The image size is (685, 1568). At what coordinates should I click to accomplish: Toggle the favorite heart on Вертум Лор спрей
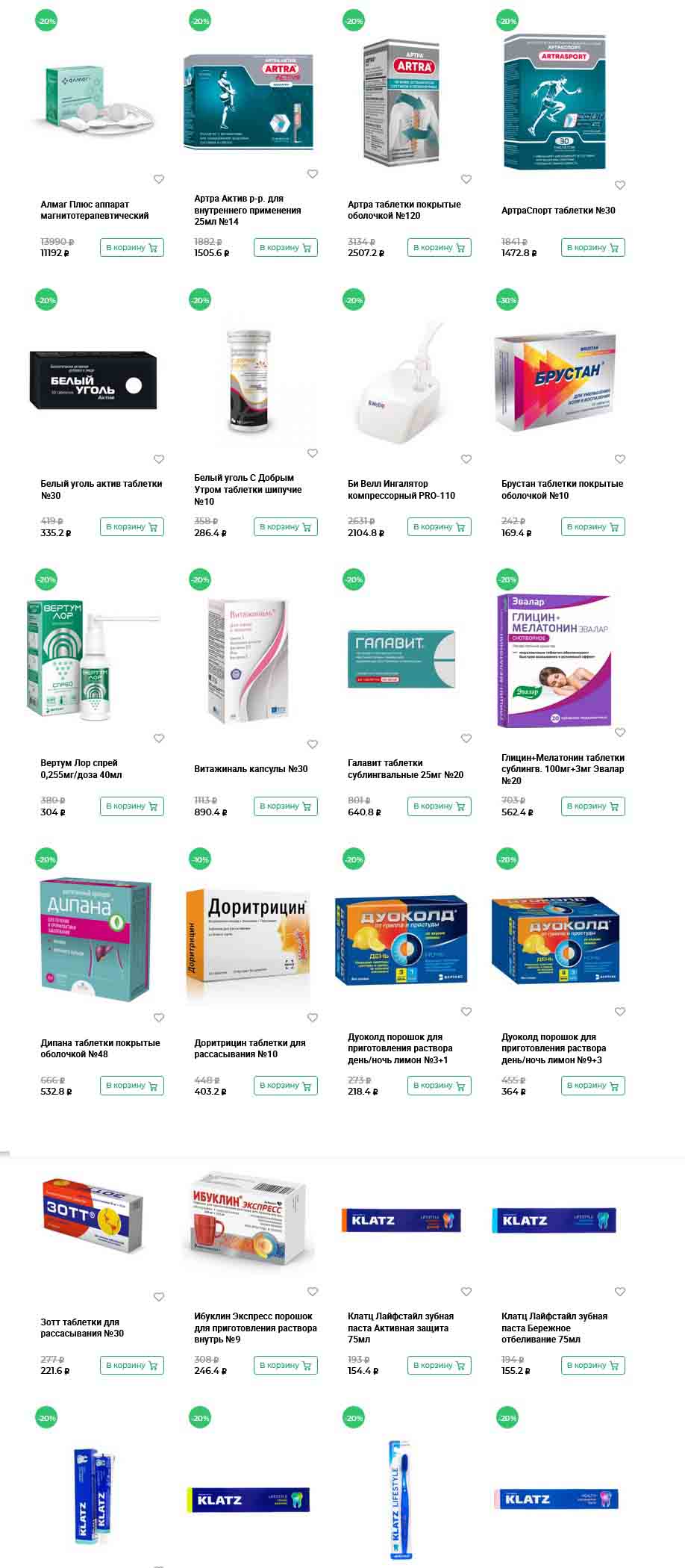159,738
